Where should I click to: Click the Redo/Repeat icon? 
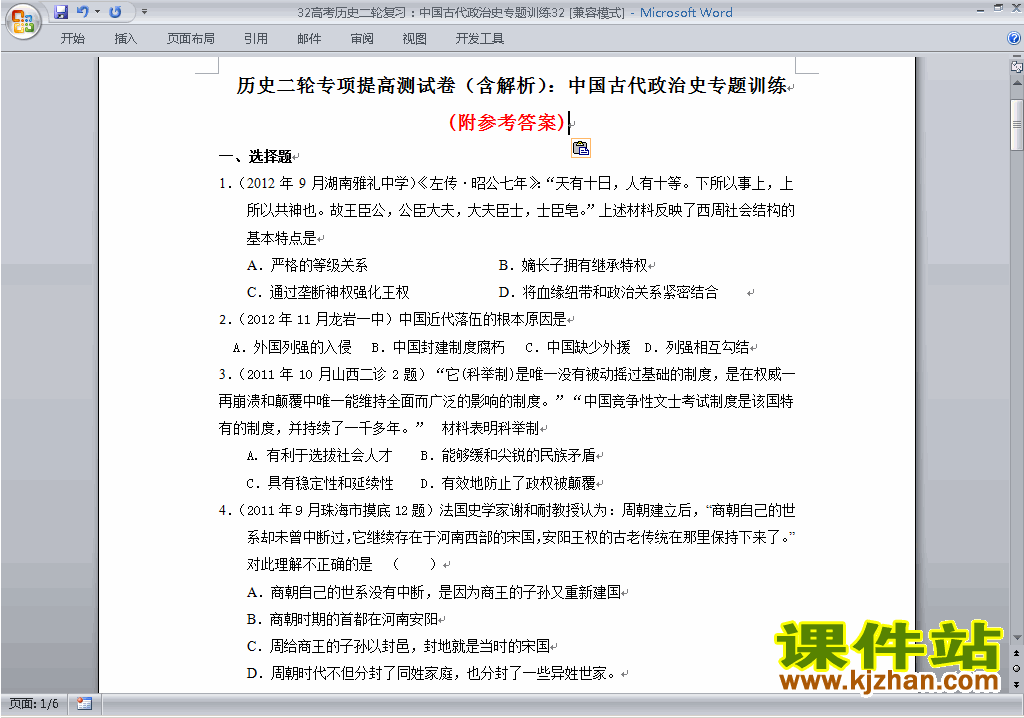pos(115,12)
